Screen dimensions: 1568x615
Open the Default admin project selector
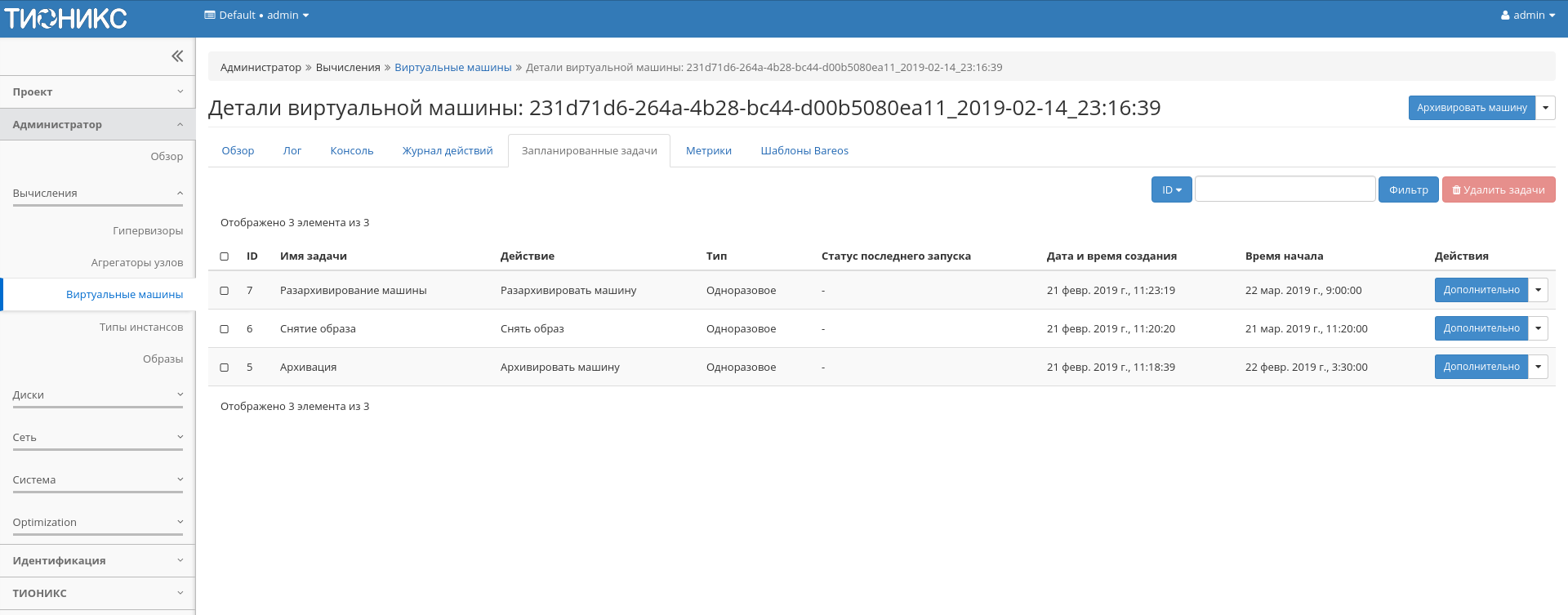256,16
